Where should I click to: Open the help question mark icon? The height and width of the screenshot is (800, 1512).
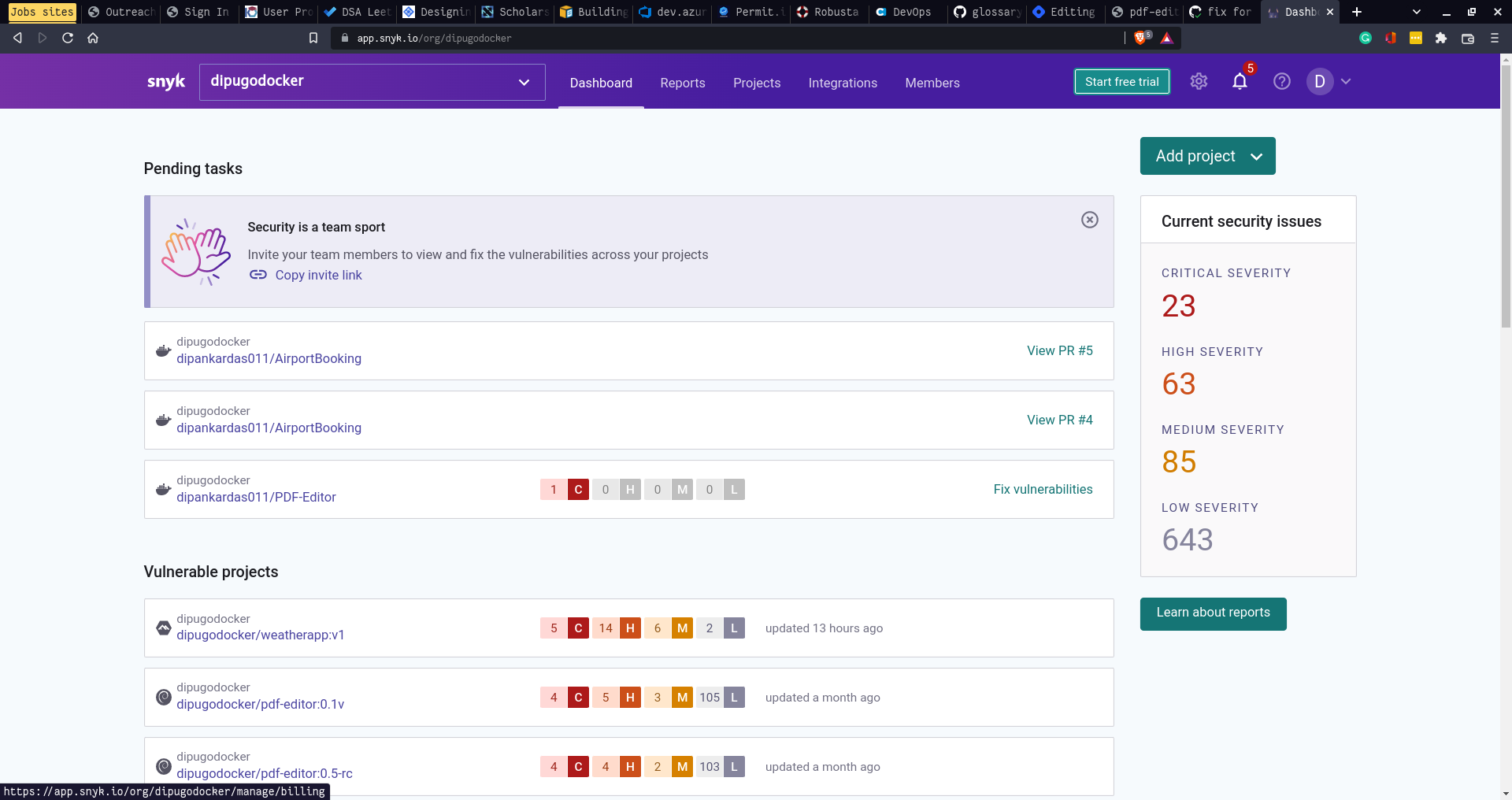pos(1282,81)
